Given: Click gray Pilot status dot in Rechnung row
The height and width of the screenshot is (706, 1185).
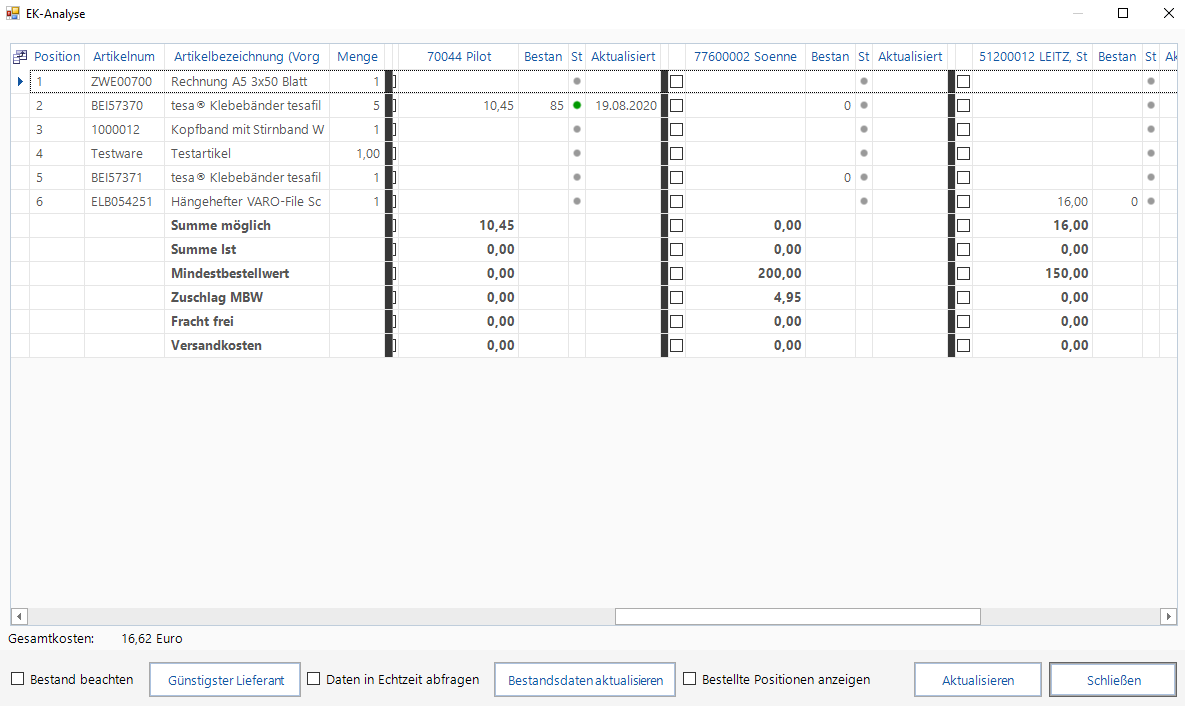Looking at the screenshot, I should [577, 81].
